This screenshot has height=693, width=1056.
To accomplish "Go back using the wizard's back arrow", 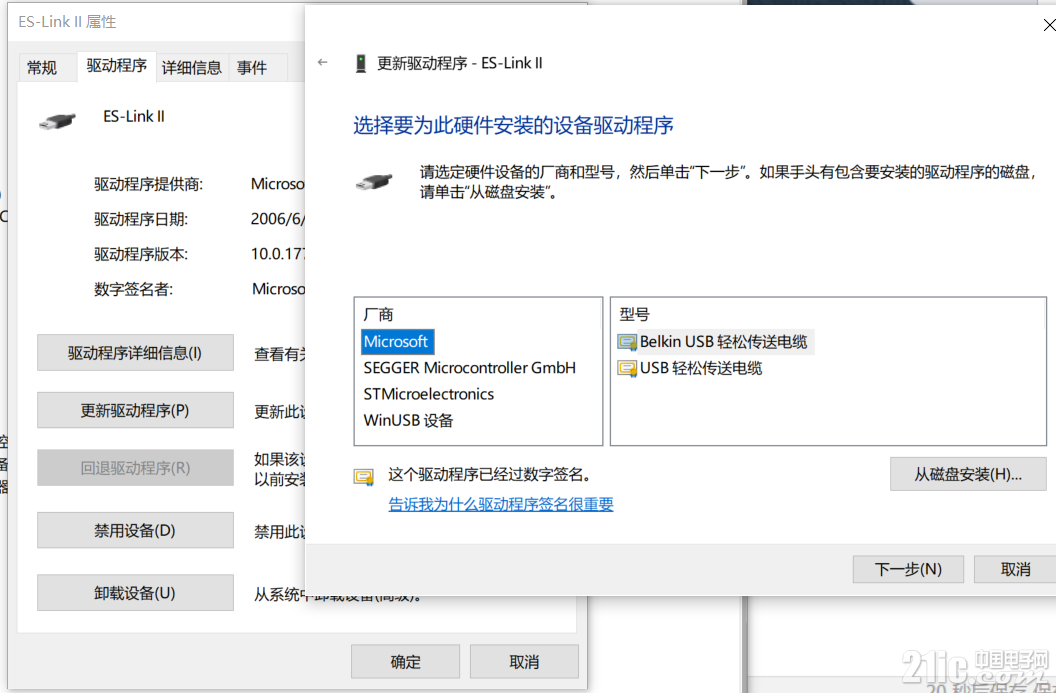I will (323, 63).
